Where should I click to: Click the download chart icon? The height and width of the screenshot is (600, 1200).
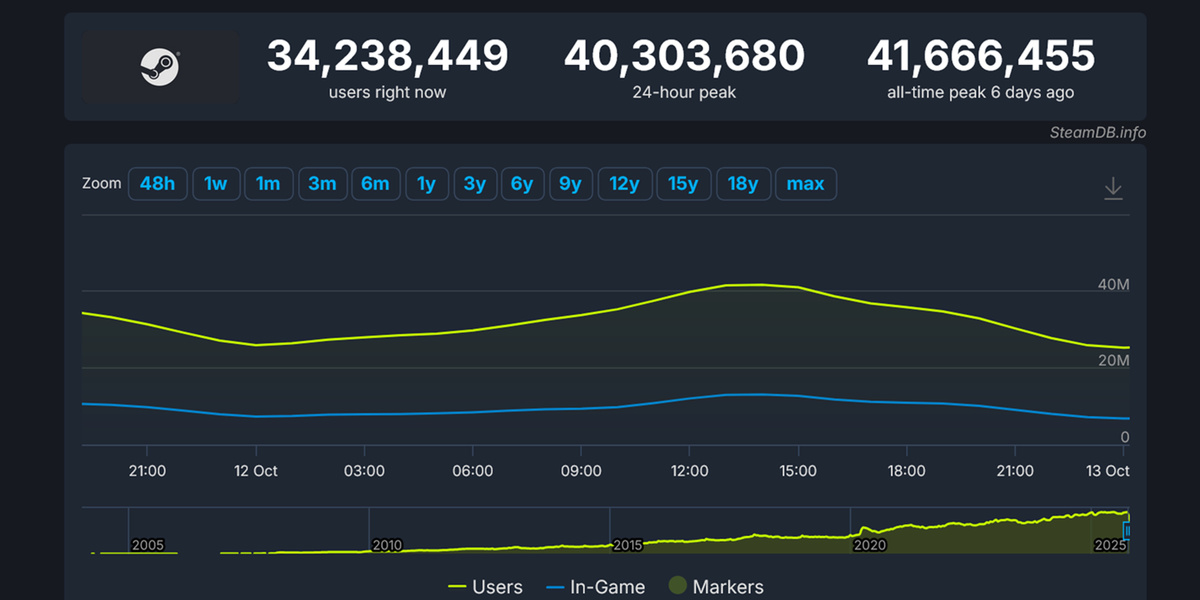(1113, 187)
